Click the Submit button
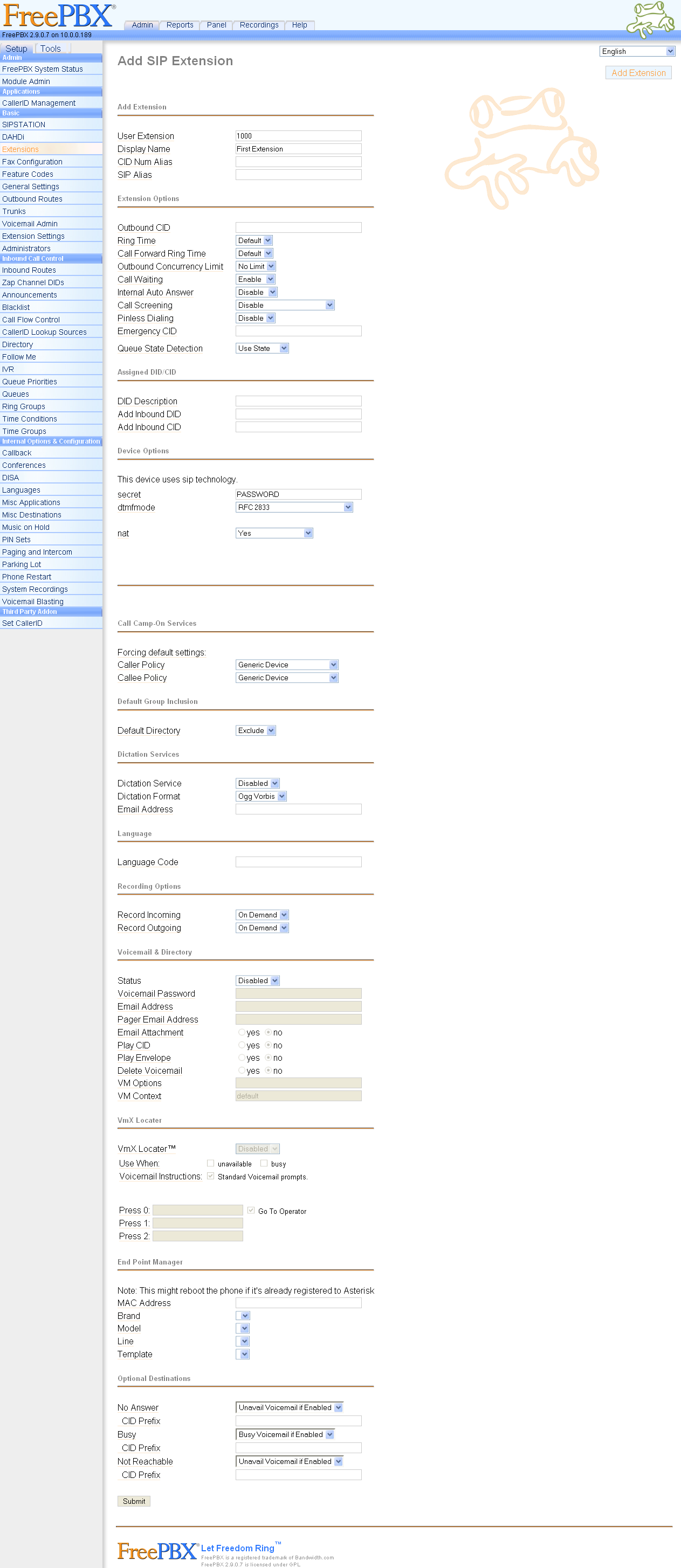681x1568 pixels. (134, 1501)
